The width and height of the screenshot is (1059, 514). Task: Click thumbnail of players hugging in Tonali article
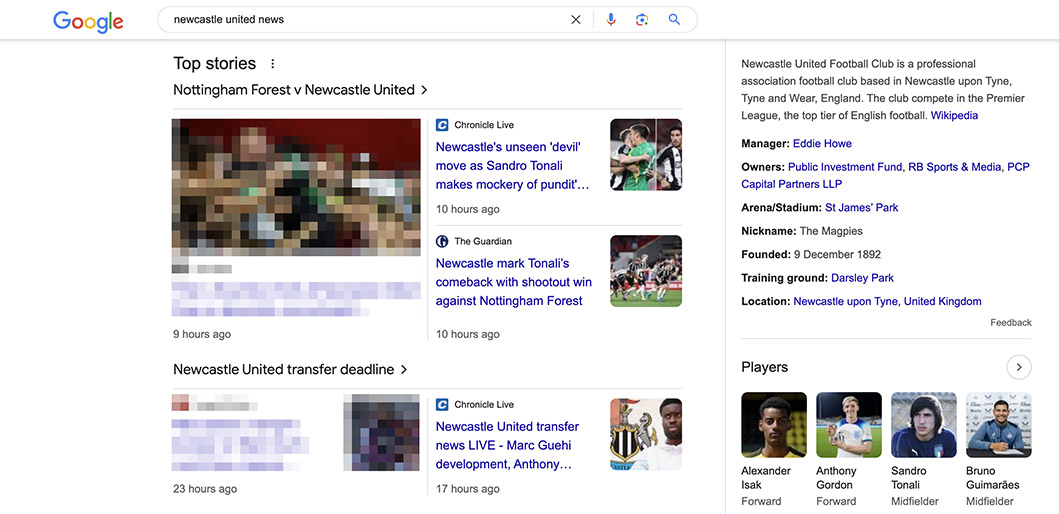[646, 155]
